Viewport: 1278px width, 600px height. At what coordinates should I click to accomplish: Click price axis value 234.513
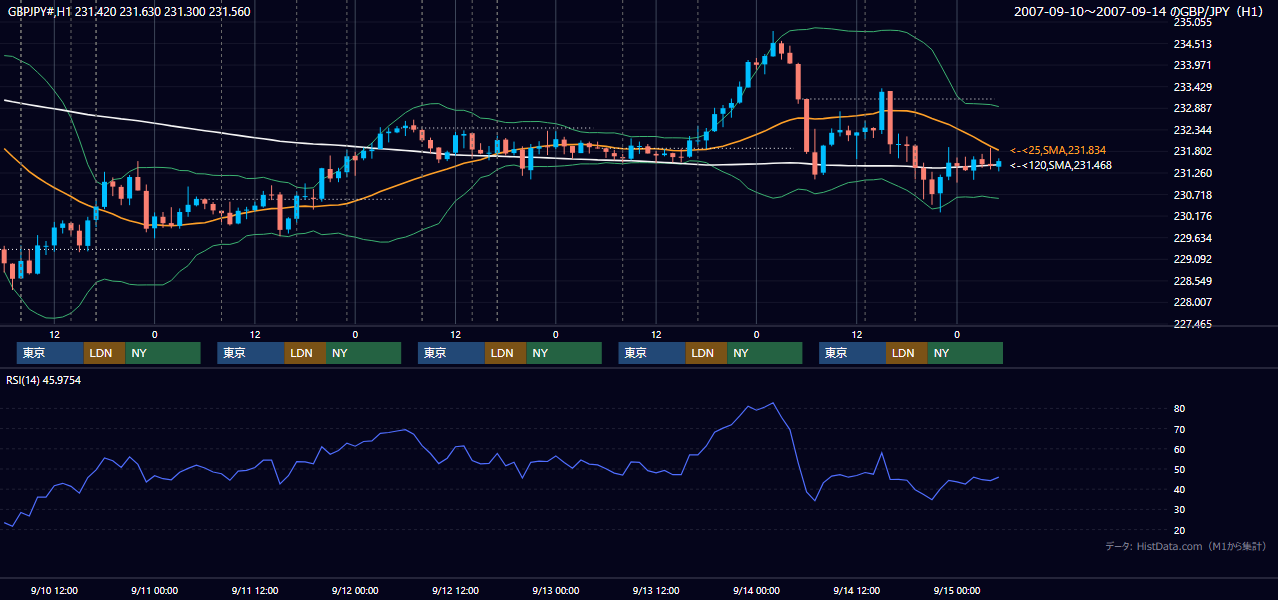pos(1192,44)
